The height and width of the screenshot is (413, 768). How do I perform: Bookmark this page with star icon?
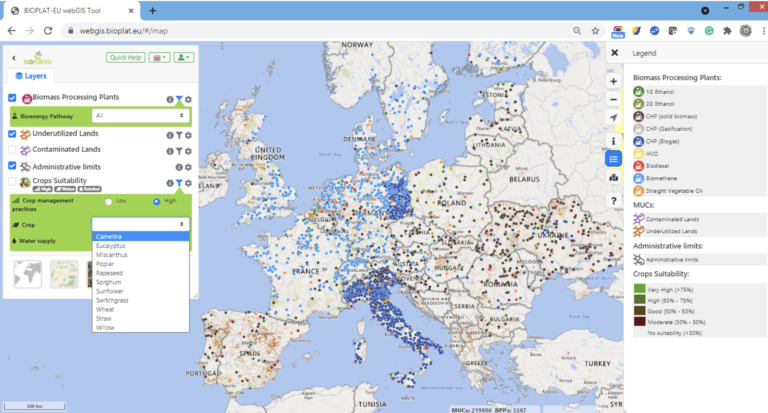[595, 31]
